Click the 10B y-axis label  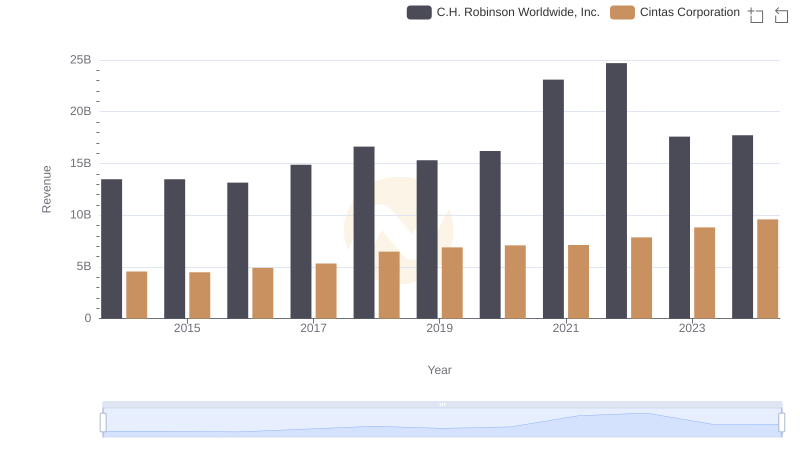81,215
